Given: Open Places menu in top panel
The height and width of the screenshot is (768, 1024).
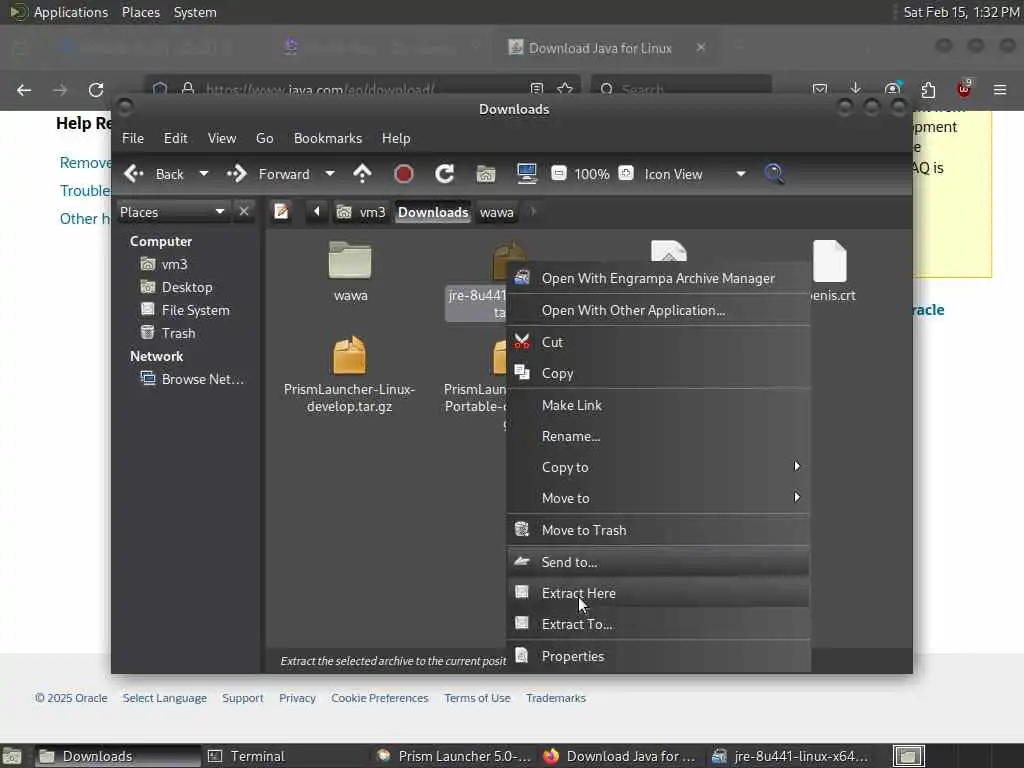Looking at the screenshot, I should click(x=140, y=12).
